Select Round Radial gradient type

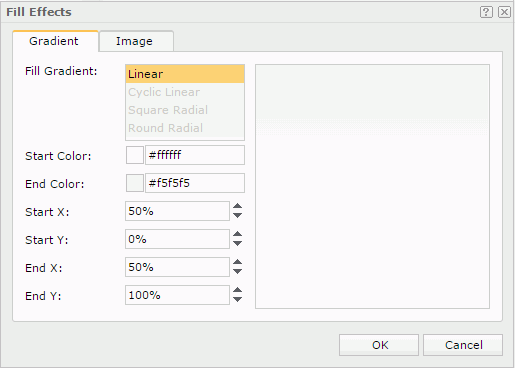pyautogui.click(x=185, y=128)
